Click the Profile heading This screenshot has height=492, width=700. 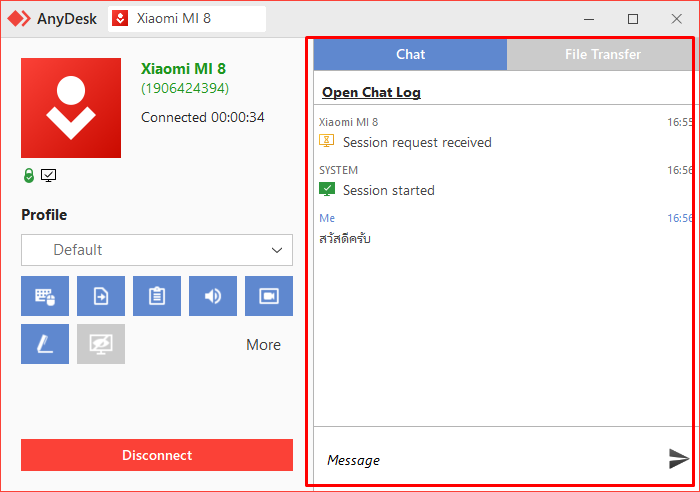44,215
